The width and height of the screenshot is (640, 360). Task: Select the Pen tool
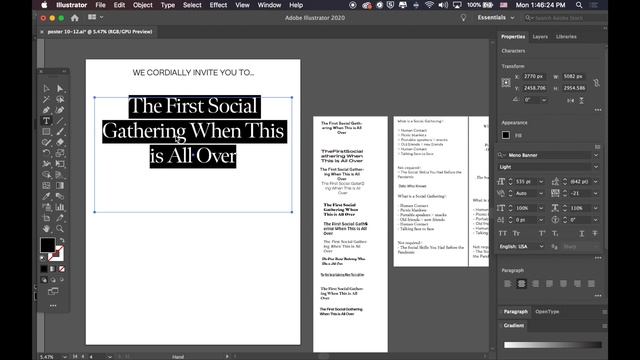click(46, 110)
